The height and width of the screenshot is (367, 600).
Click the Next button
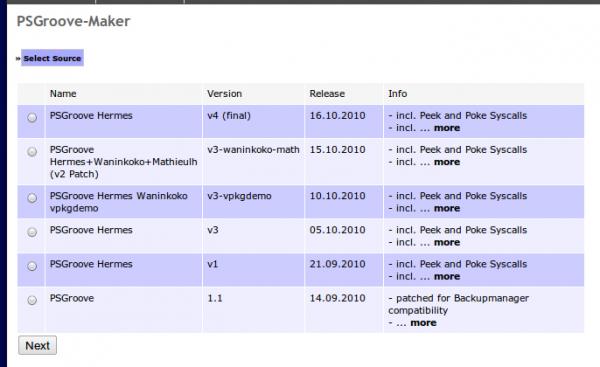tap(38, 345)
